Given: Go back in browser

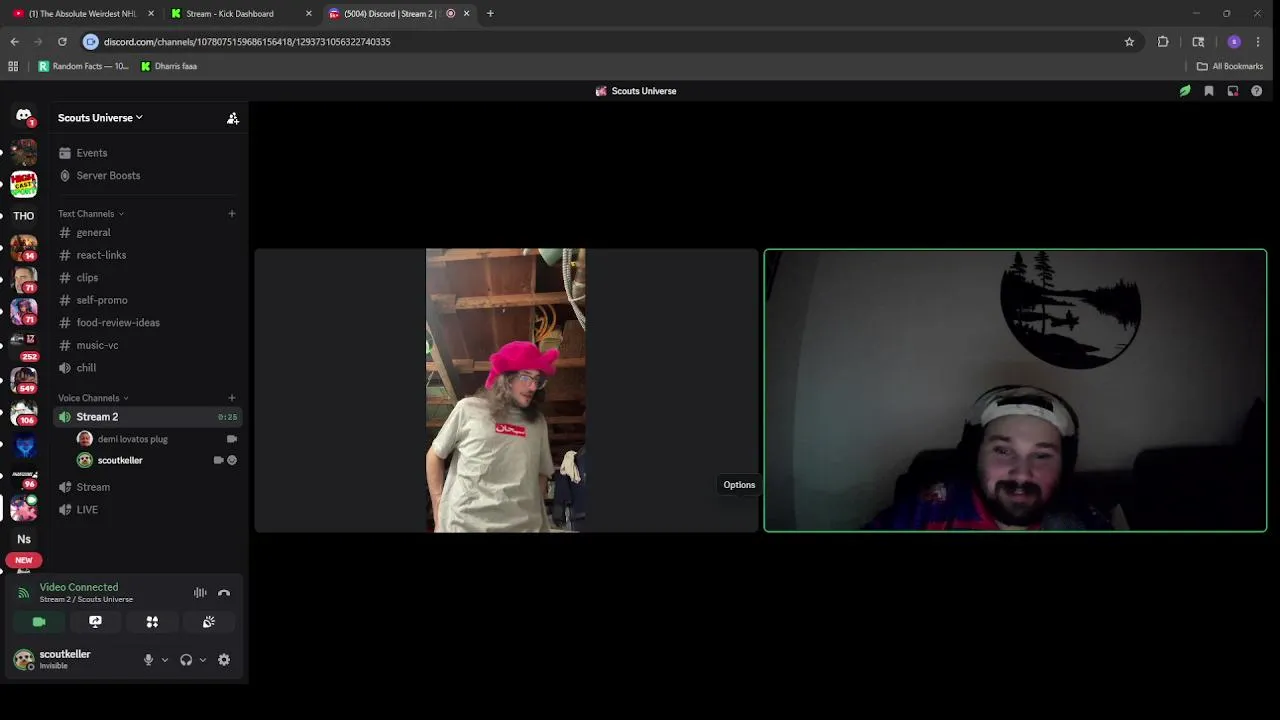Looking at the screenshot, I should point(14,42).
